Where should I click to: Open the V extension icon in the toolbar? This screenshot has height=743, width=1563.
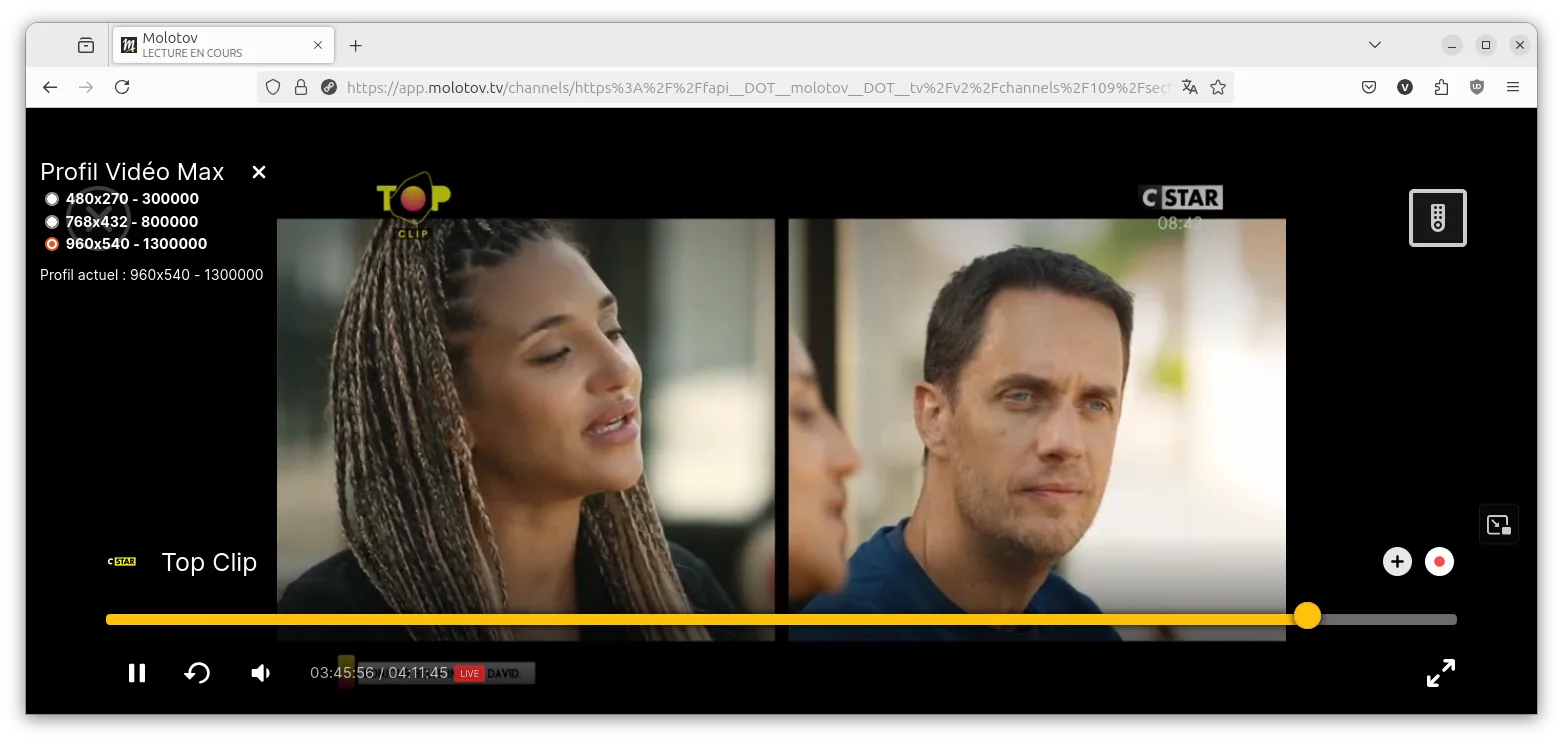(x=1405, y=87)
